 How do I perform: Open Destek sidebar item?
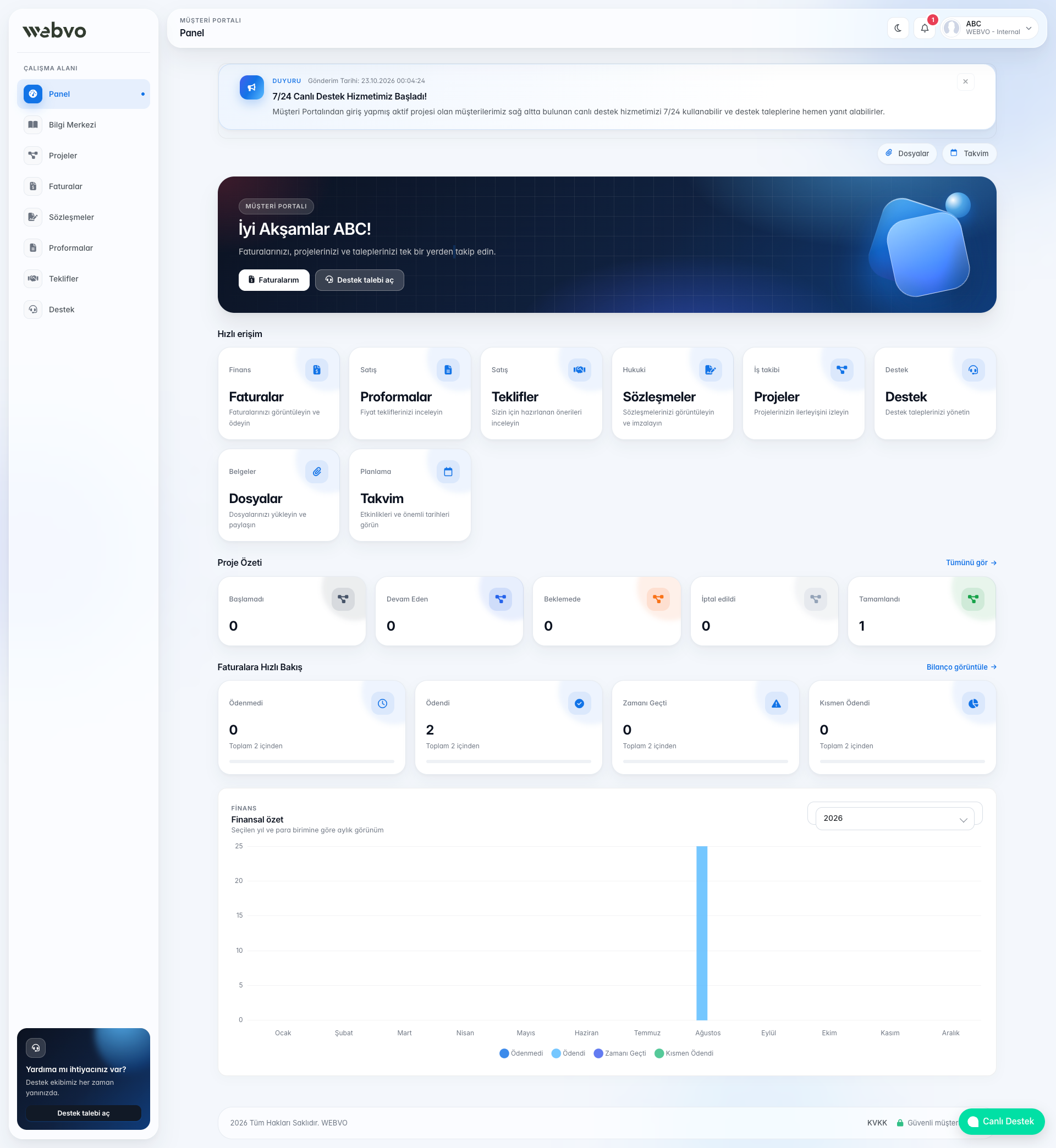[84, 310]
